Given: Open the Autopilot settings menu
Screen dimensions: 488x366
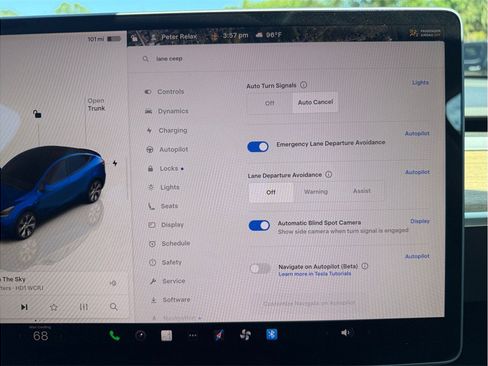Looking at the screenshot, I should pyautogui.click(x=167, y=149).
